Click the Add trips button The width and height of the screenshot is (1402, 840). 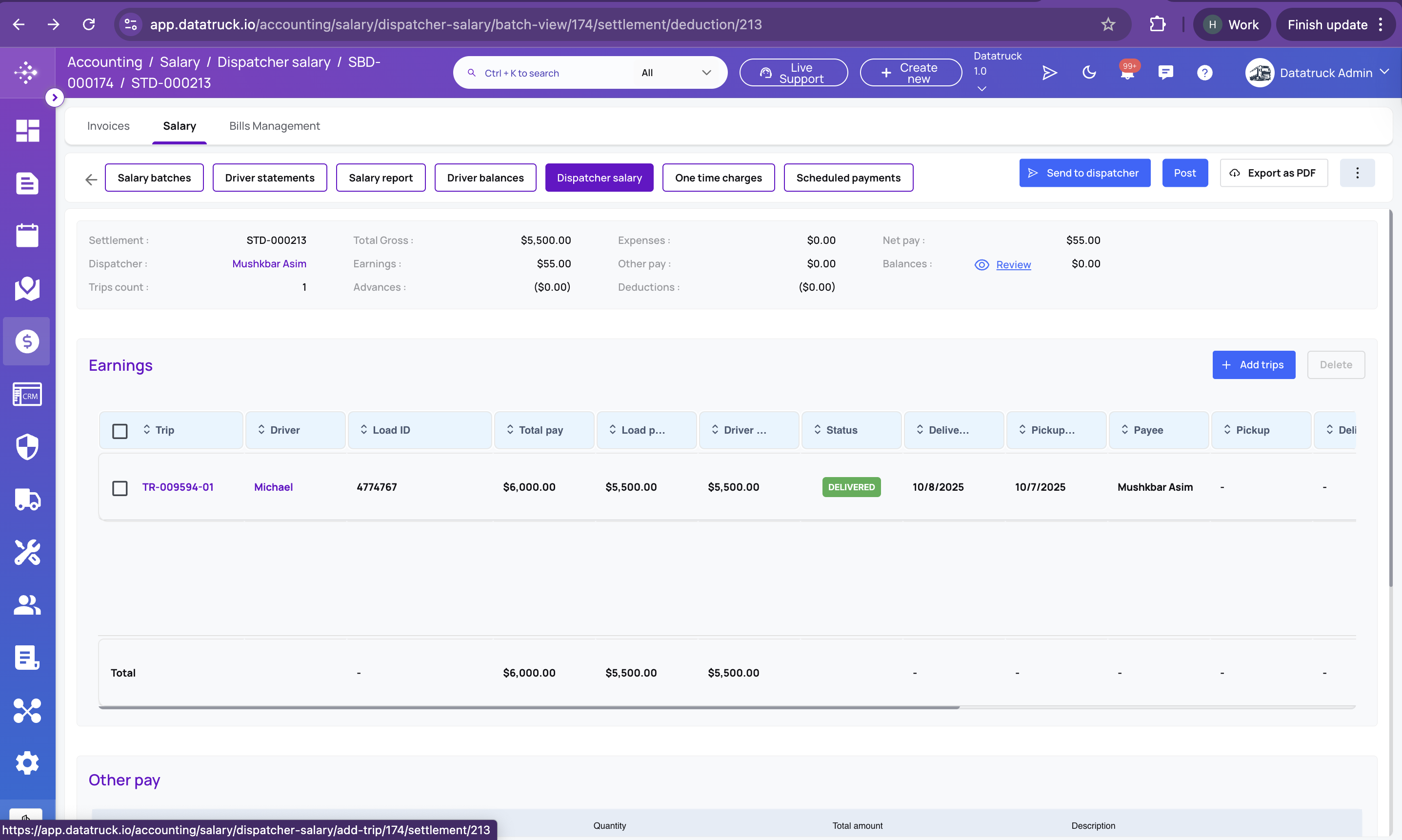pos(1254,365)
